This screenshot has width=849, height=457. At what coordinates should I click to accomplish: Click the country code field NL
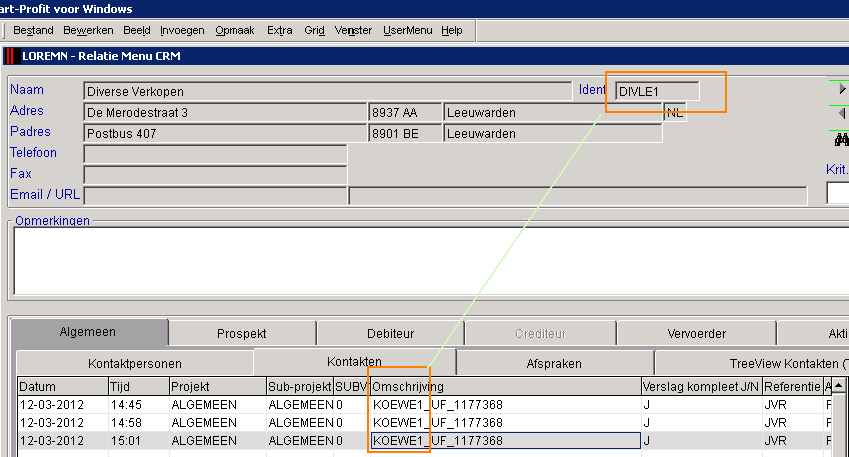click(x=675, y=113)
